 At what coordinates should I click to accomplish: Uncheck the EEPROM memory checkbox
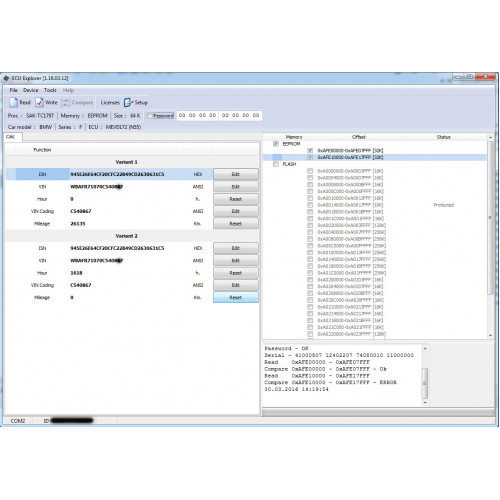point(276,144)
